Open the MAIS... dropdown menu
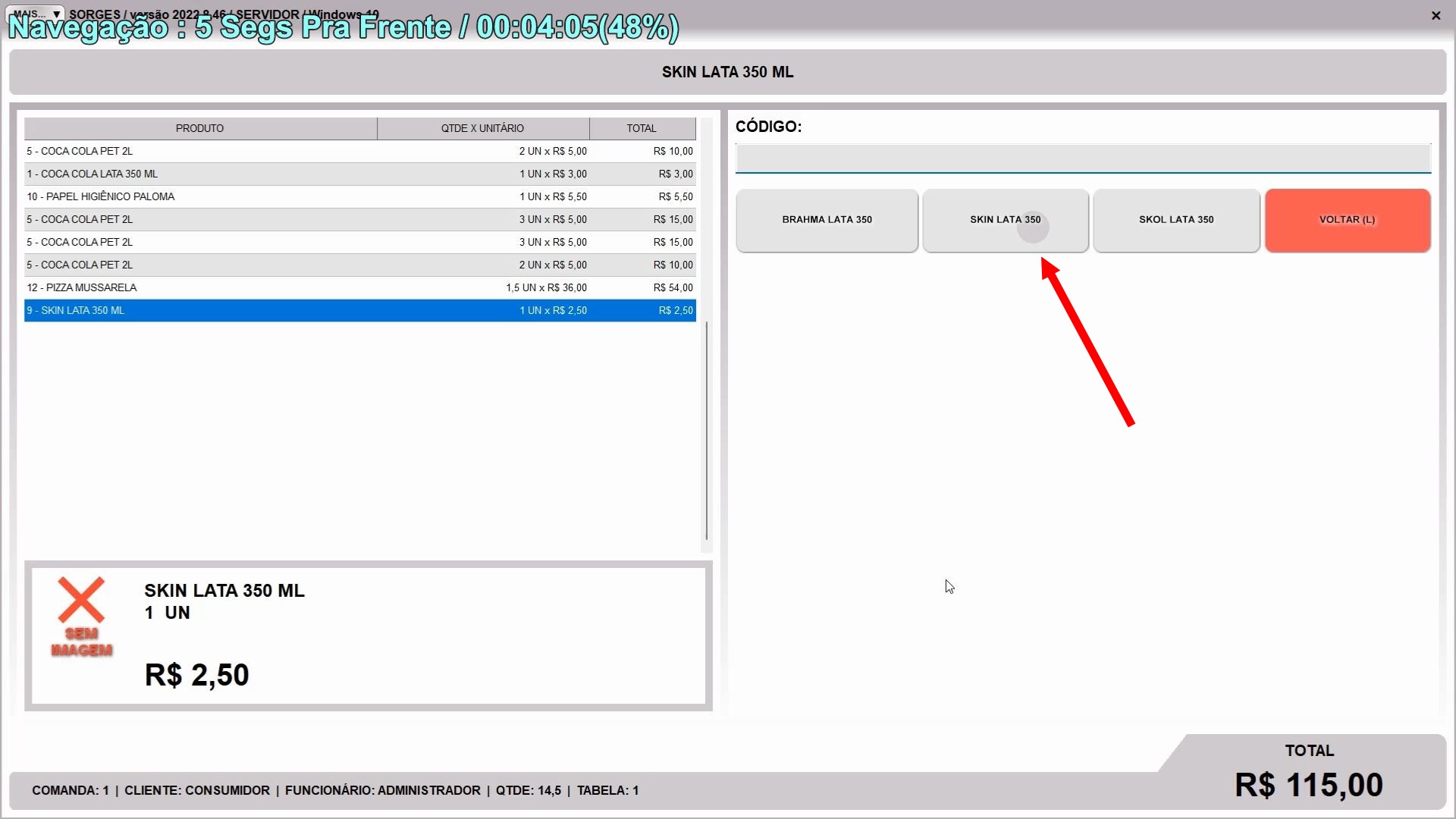 36,14
